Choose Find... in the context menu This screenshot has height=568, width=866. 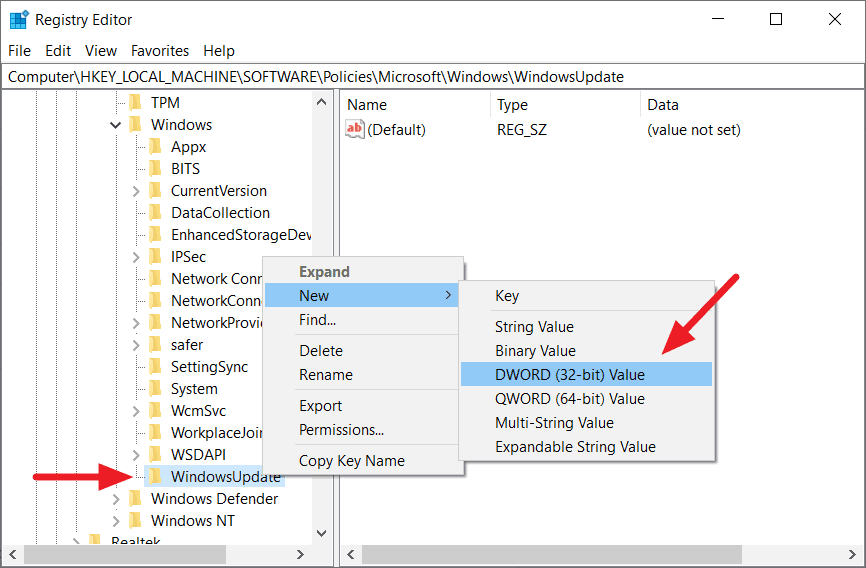[362, 319]
